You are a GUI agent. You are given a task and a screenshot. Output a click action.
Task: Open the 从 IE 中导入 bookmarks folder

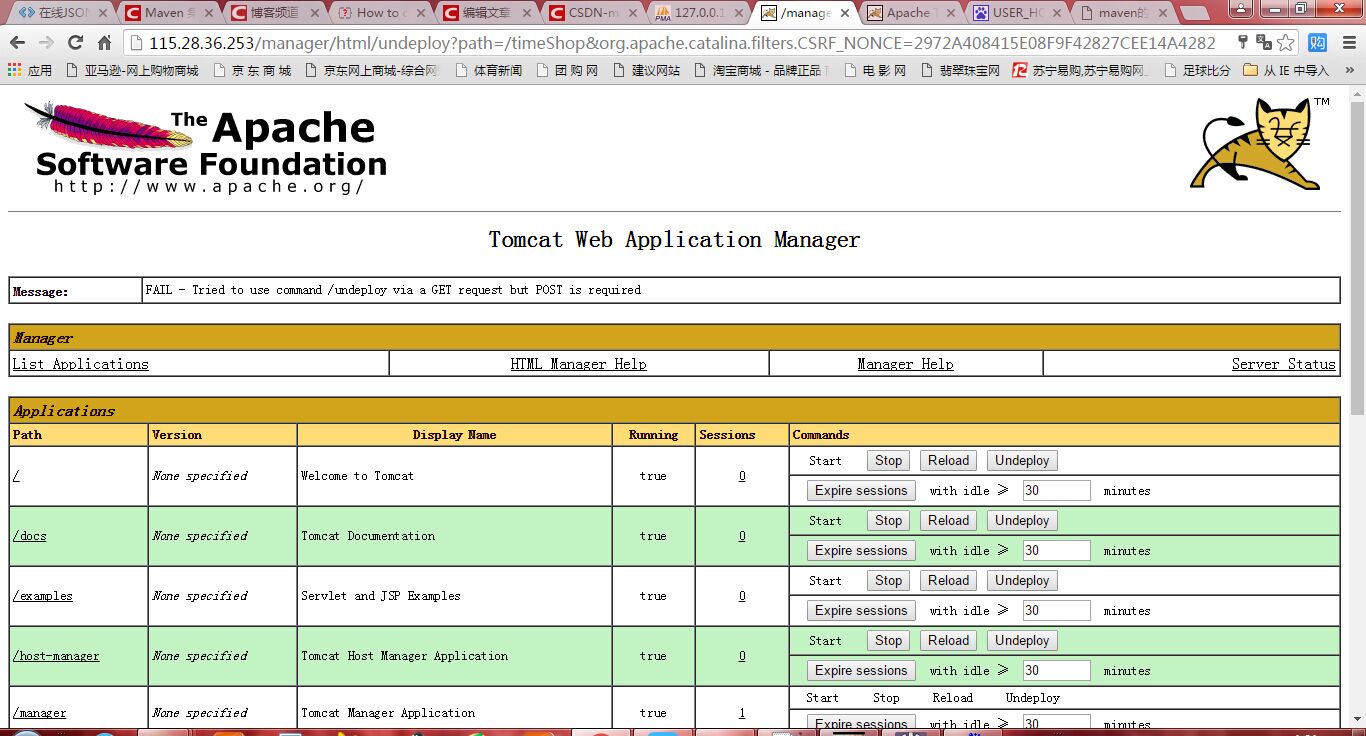click(1286, 70)
